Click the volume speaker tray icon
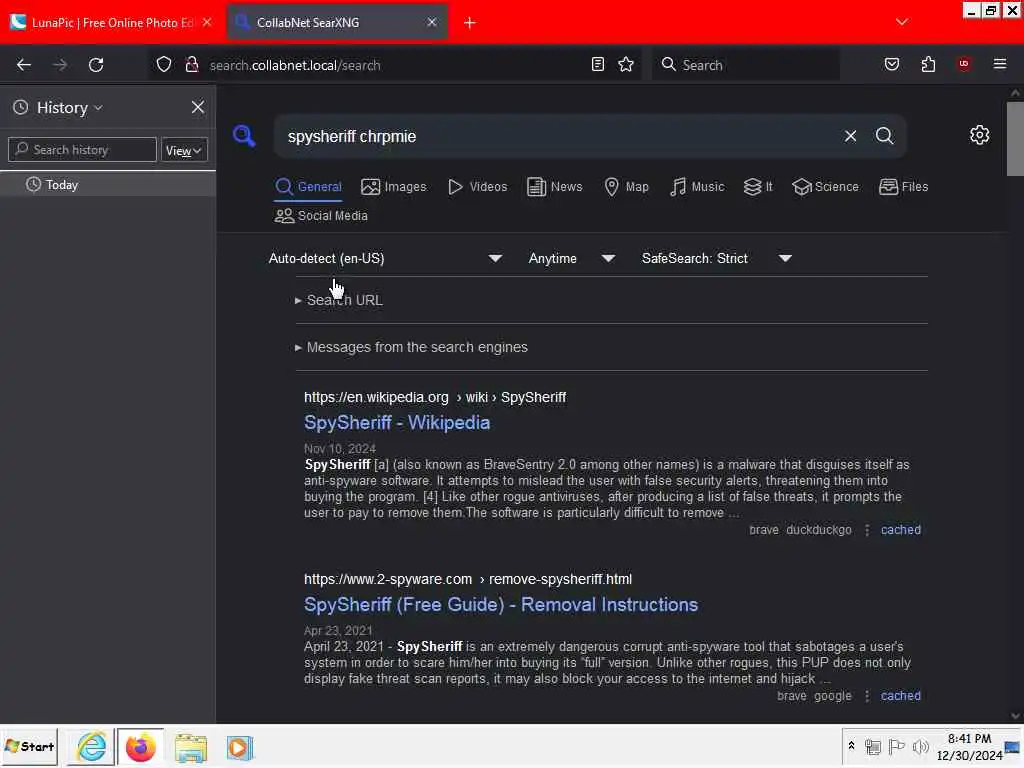The height and width of the screenshot is (768, 1024). click(921, 746)
